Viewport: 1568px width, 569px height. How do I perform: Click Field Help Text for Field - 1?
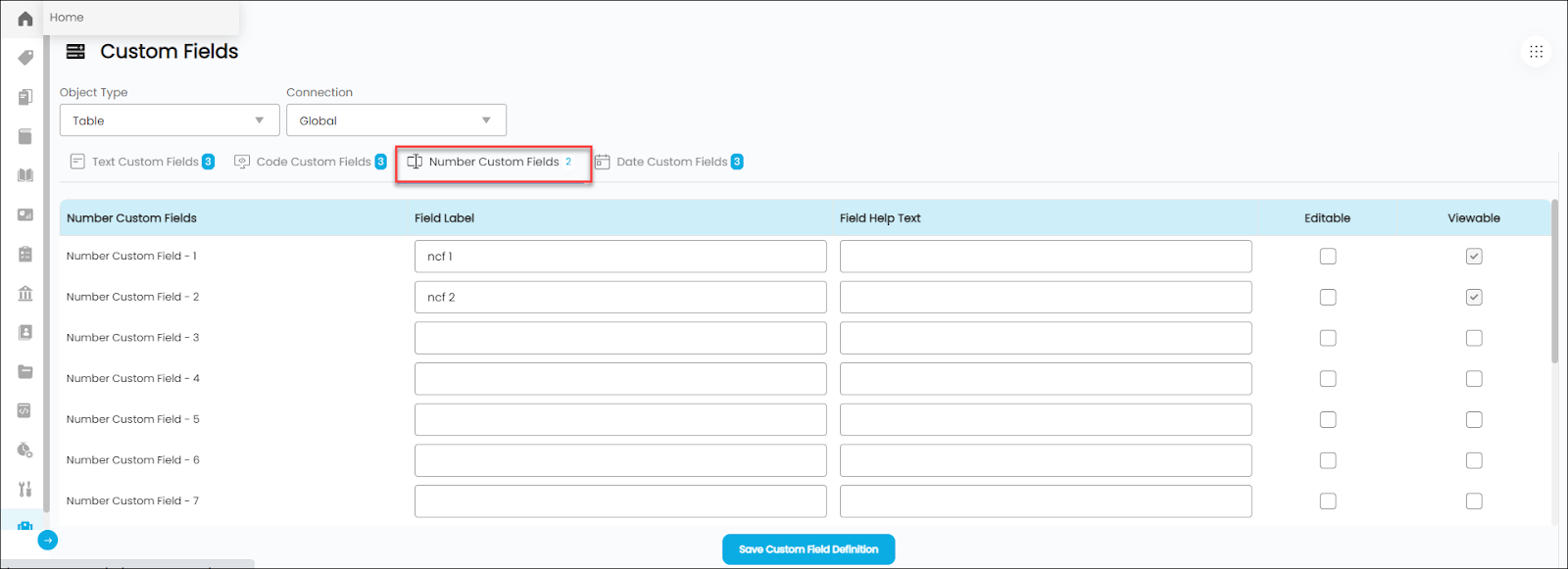click(x=1046, y=257)
